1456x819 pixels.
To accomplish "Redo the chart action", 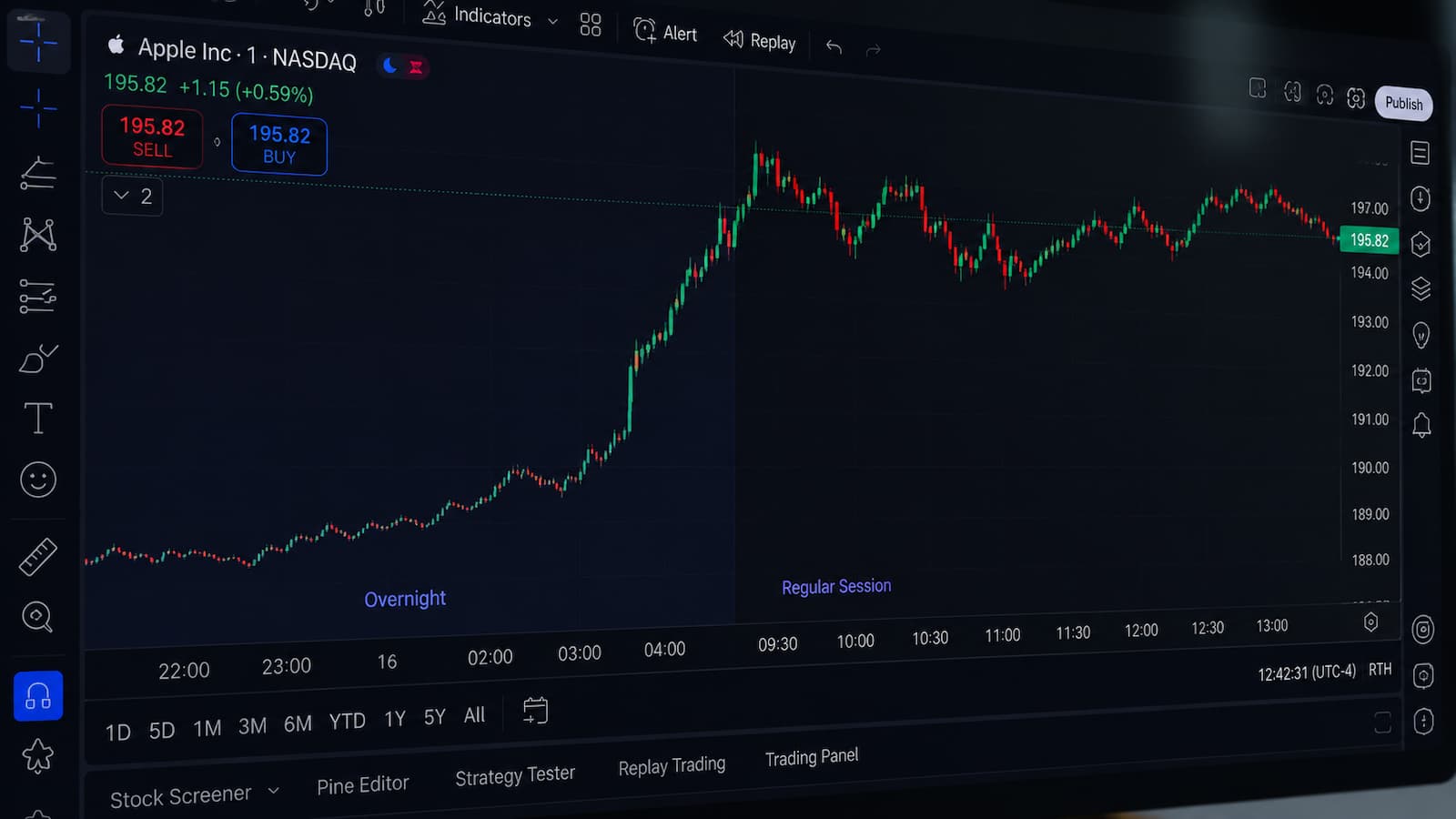I will tap(874, 50).
